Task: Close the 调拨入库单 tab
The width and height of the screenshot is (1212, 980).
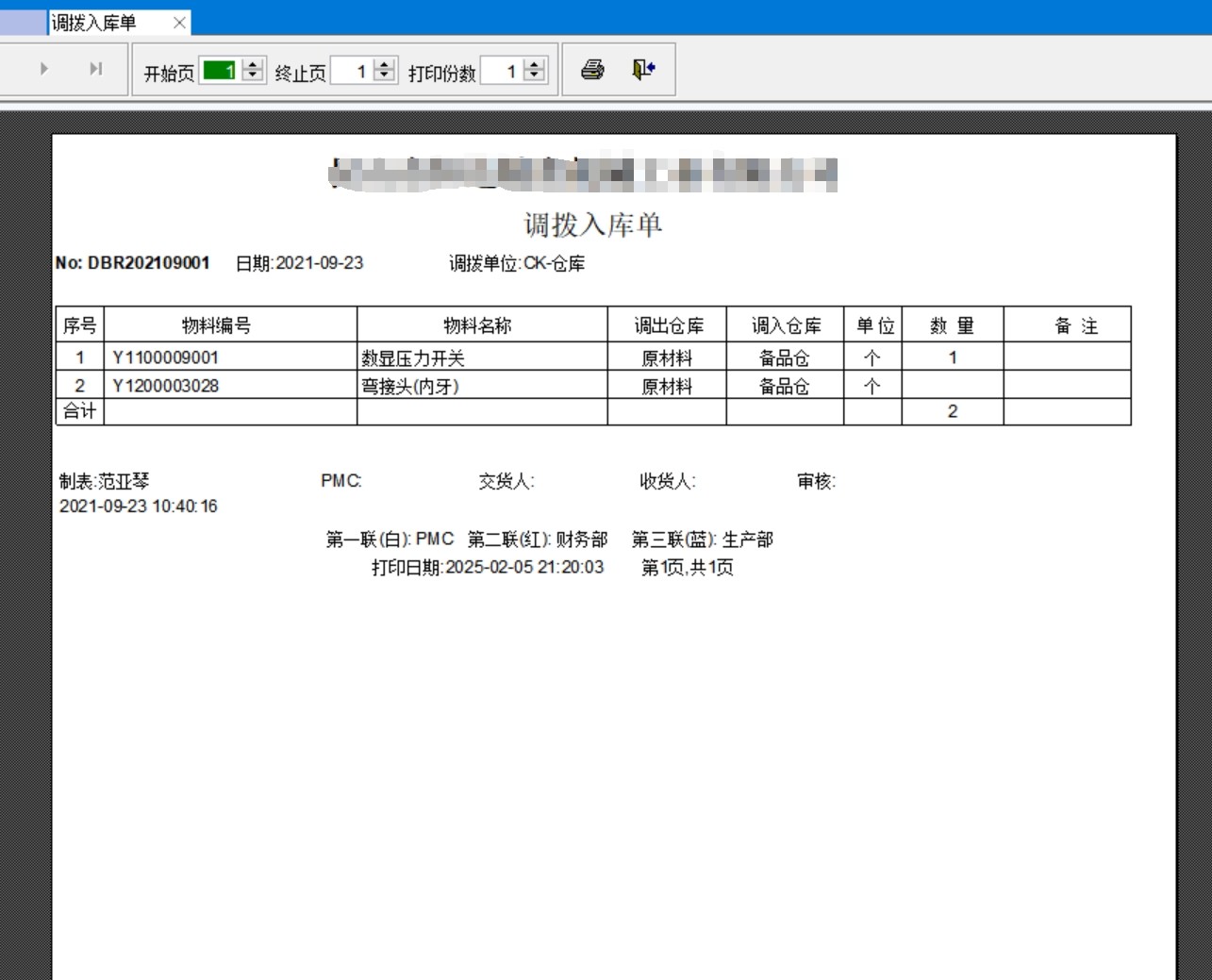Action: (x=179, y=23)
